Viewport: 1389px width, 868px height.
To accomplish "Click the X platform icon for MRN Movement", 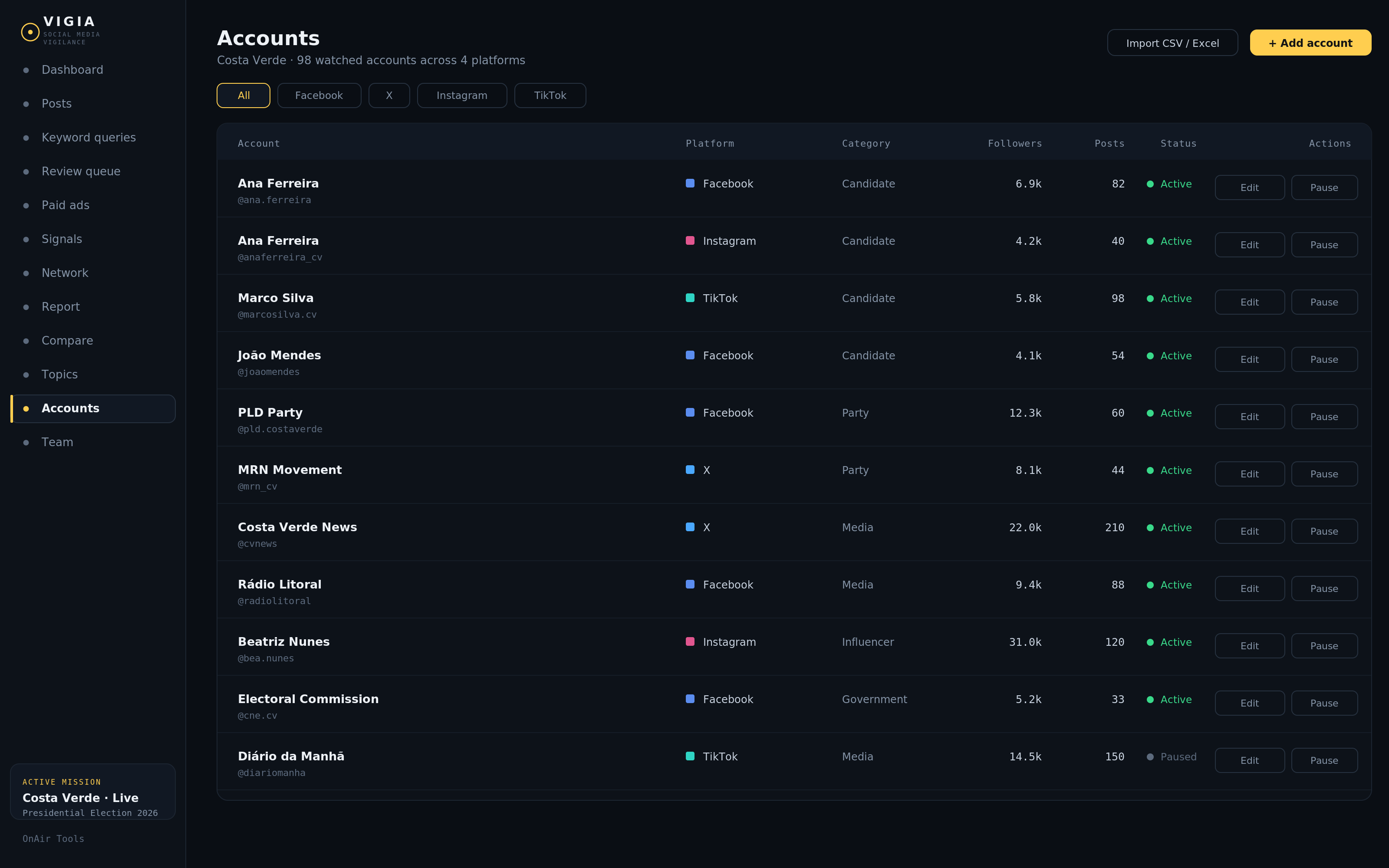I will coord(690,470).
